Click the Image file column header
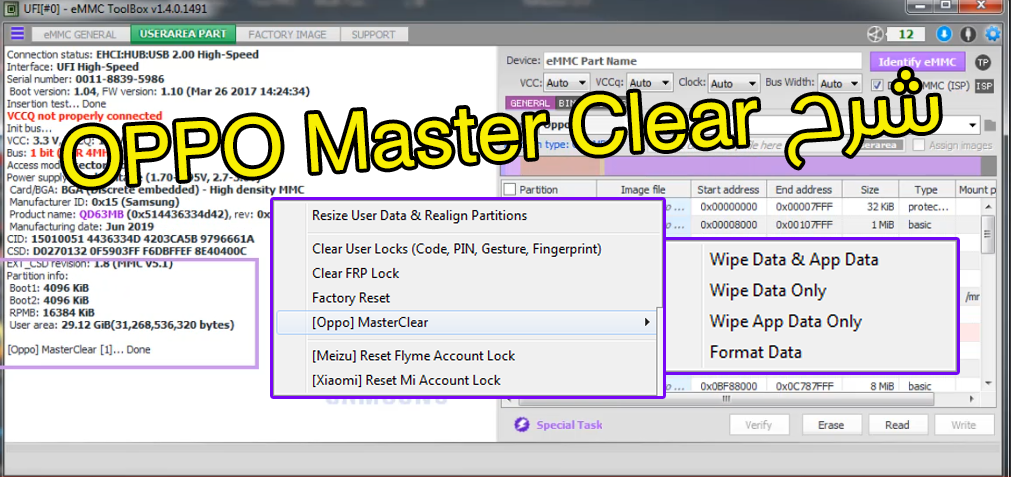This screenshot has height=477, width=1011. 643,190
